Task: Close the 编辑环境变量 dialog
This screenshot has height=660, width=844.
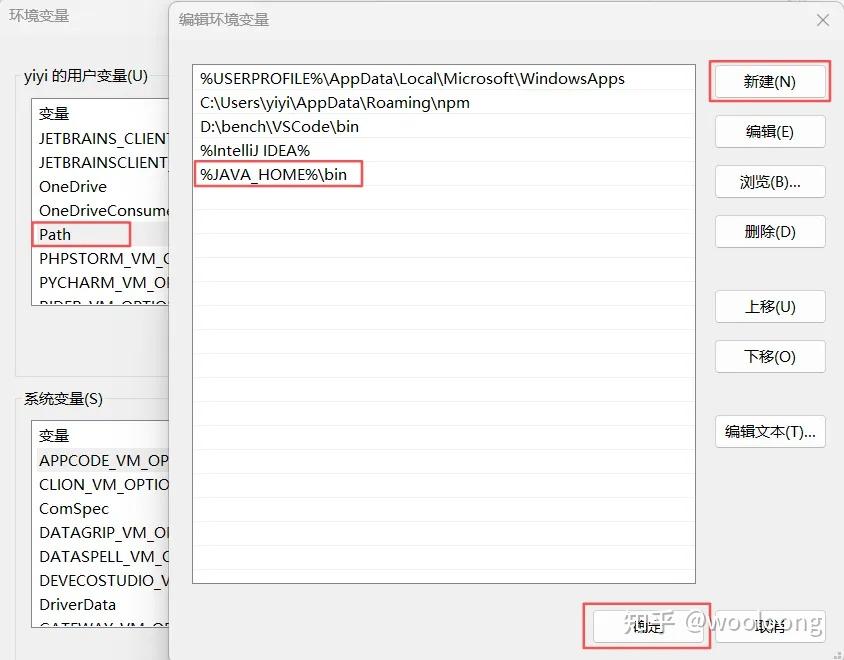Action: coord(823,20)
